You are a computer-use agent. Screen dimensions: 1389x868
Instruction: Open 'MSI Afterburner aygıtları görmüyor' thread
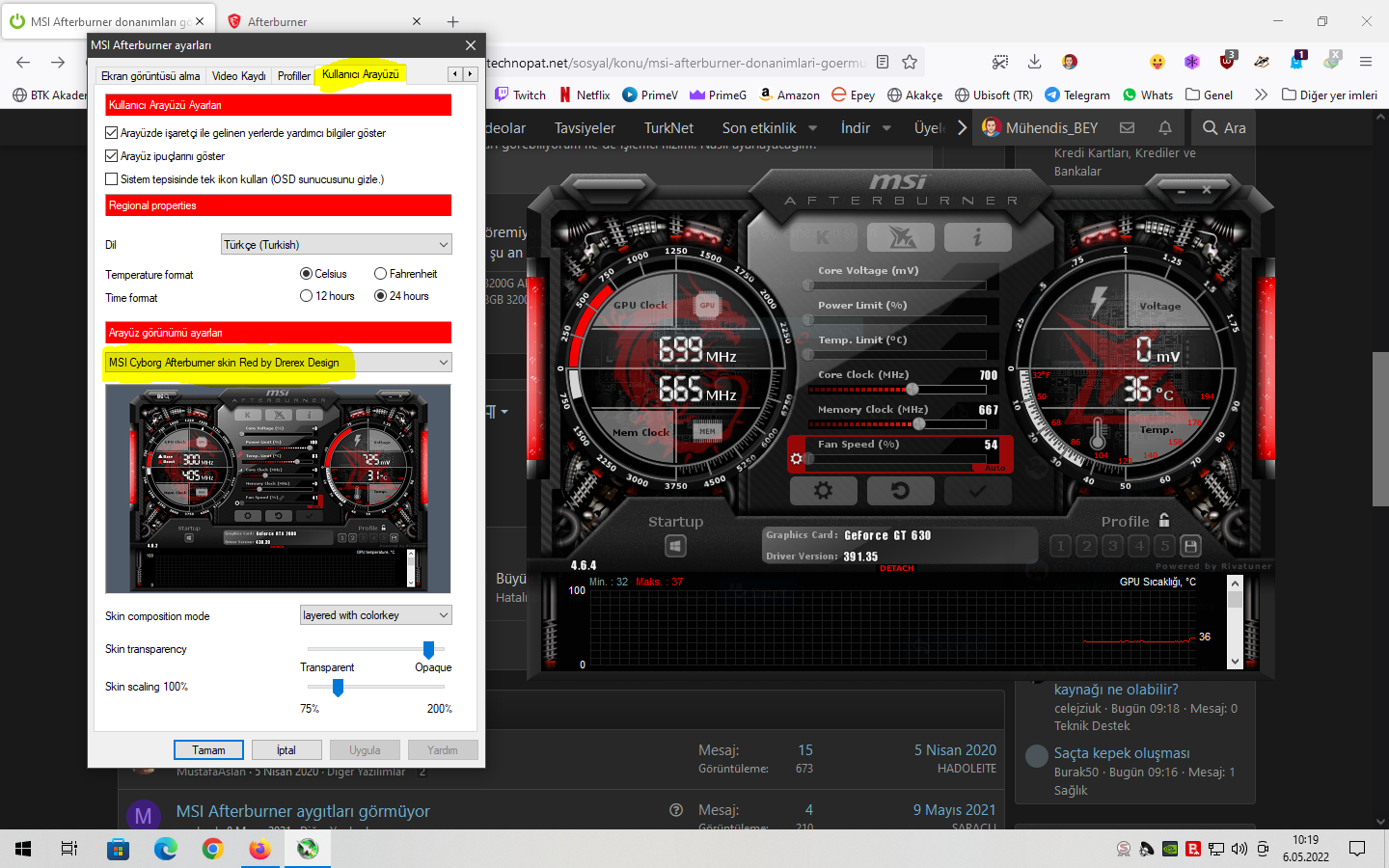tap(303, 811)
